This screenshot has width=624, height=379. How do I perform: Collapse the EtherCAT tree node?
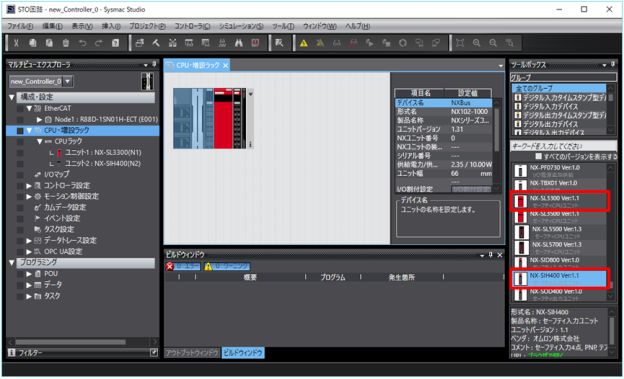[29, 108]
